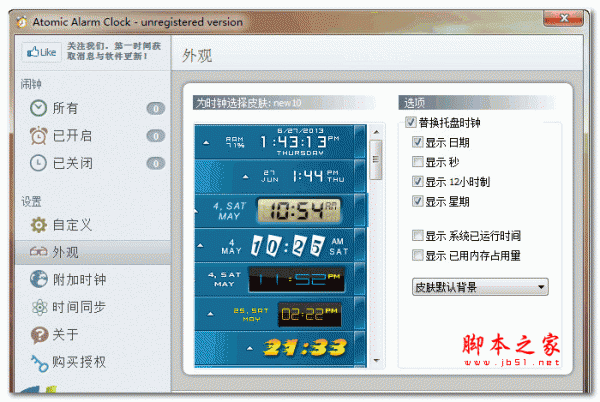
Task: Open the 所有 alarms list
Action: (93, 108)
